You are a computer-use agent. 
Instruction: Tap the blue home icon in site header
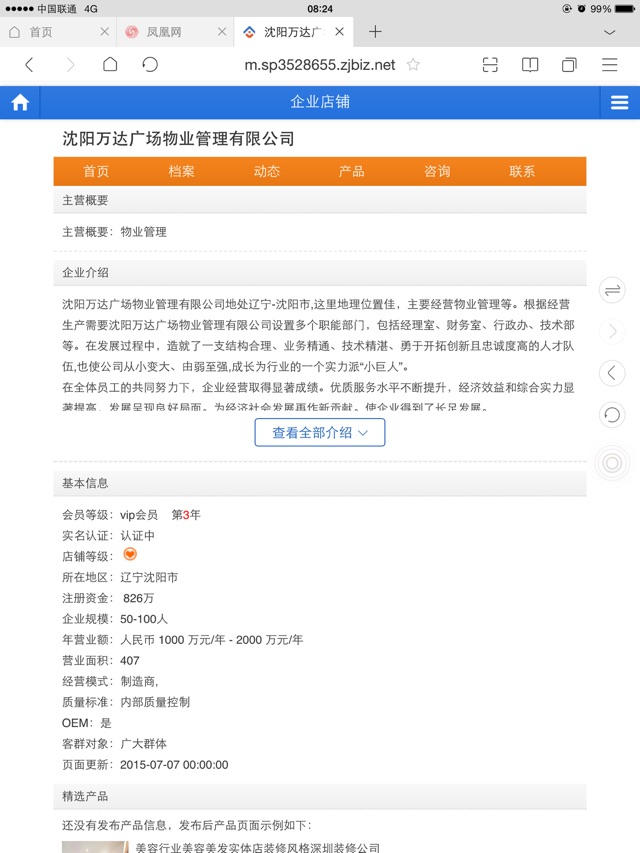(x=20, y=102)
